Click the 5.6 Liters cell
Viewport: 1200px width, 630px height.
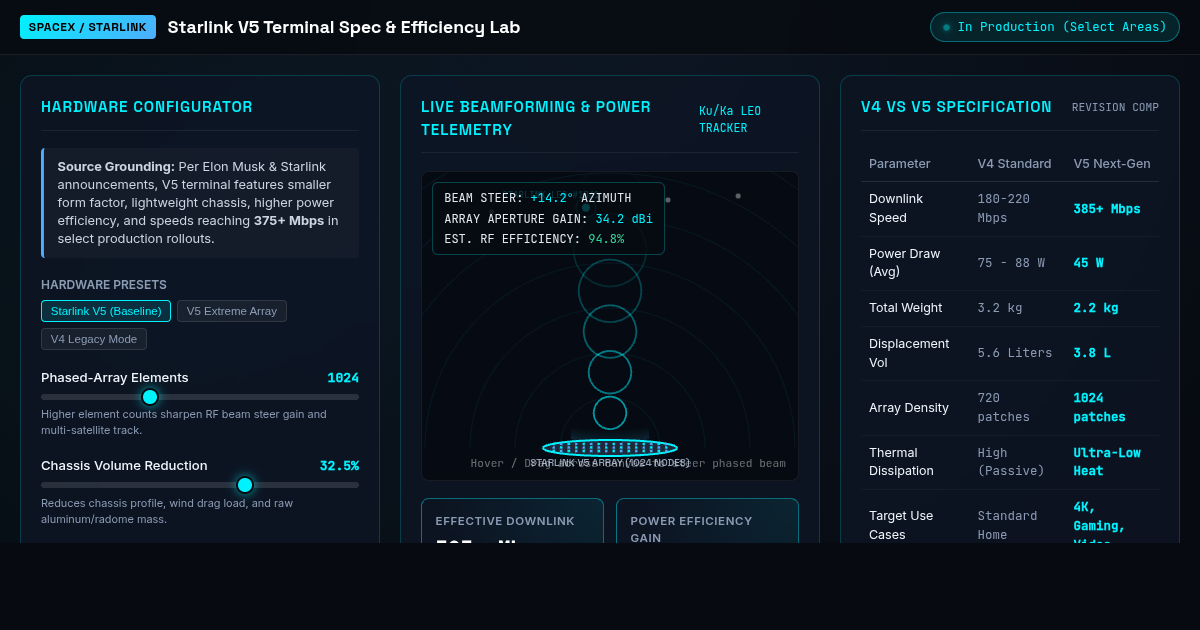tap(1015, 353)
